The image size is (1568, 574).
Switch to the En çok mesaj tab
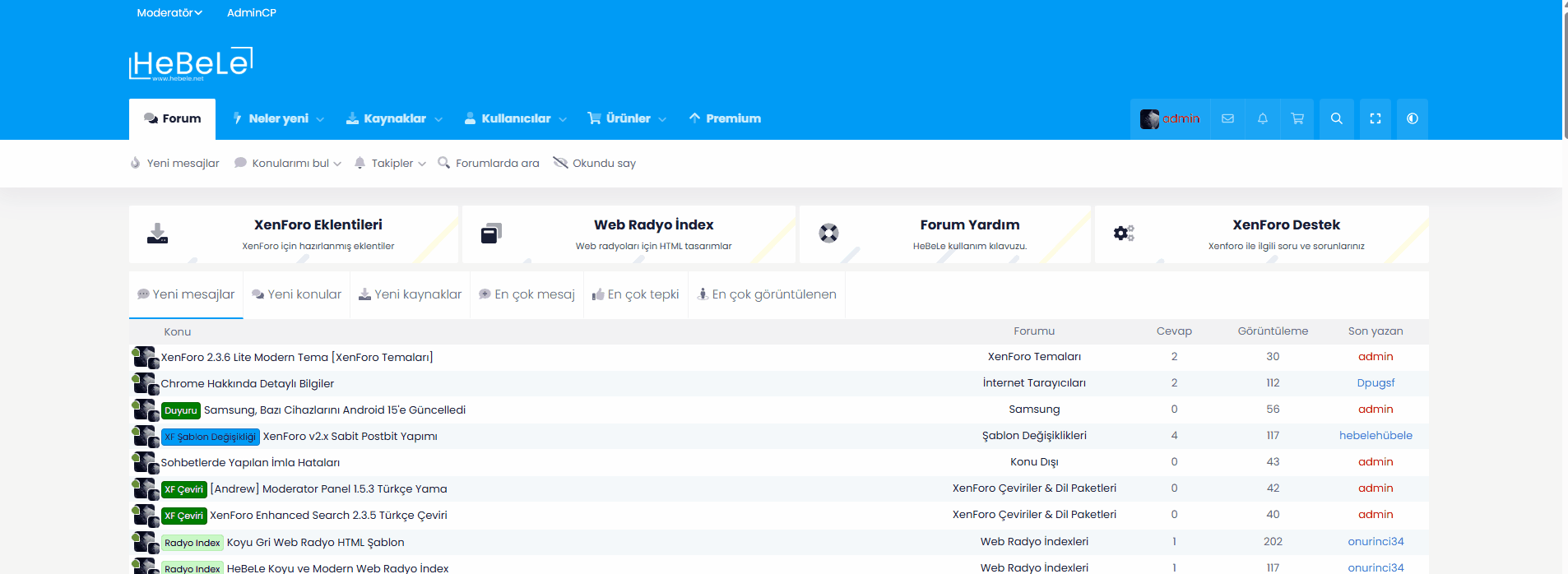tap(527, 294)
